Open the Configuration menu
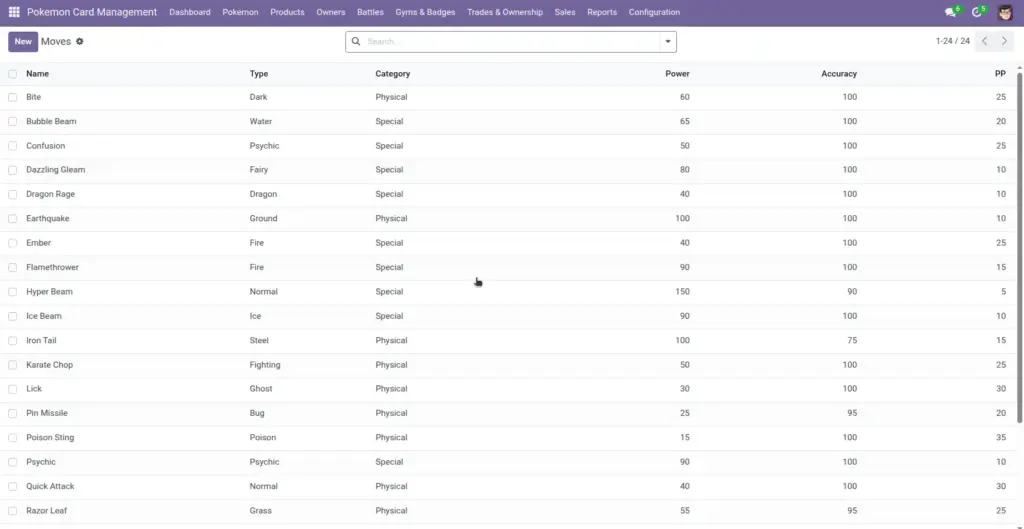The image size is (1024, 529). [x=654, y=12]
